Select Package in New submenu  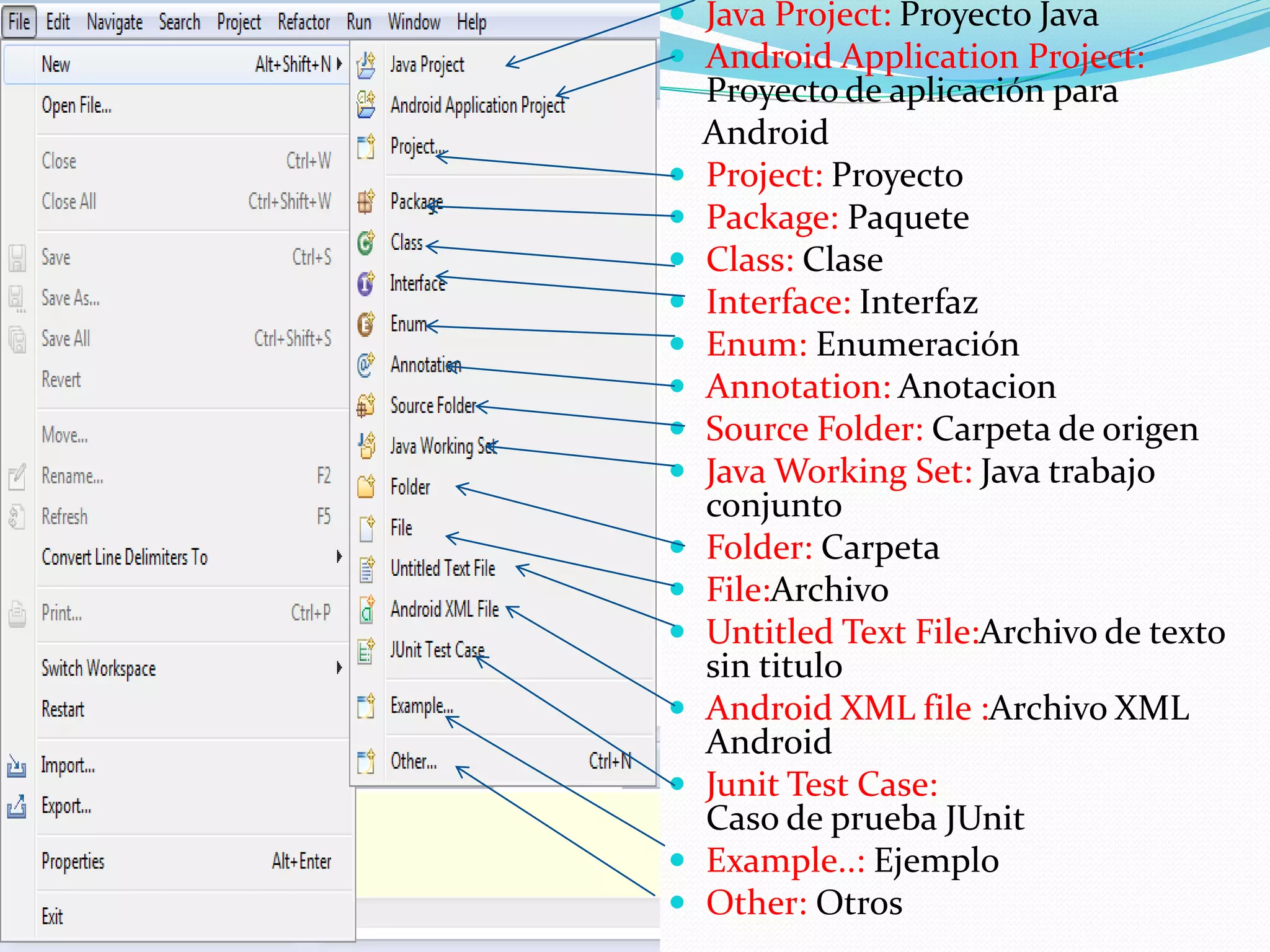point(504,201)
